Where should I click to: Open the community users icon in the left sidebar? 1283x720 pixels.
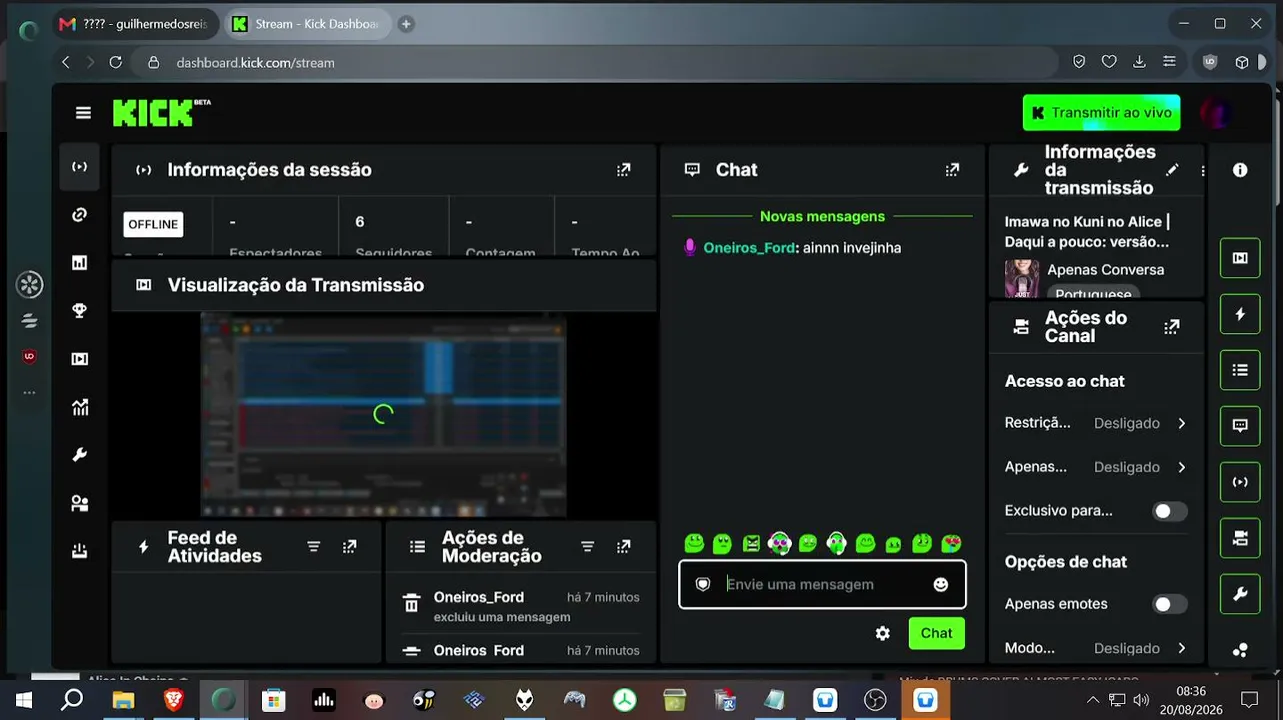[80, 503]
